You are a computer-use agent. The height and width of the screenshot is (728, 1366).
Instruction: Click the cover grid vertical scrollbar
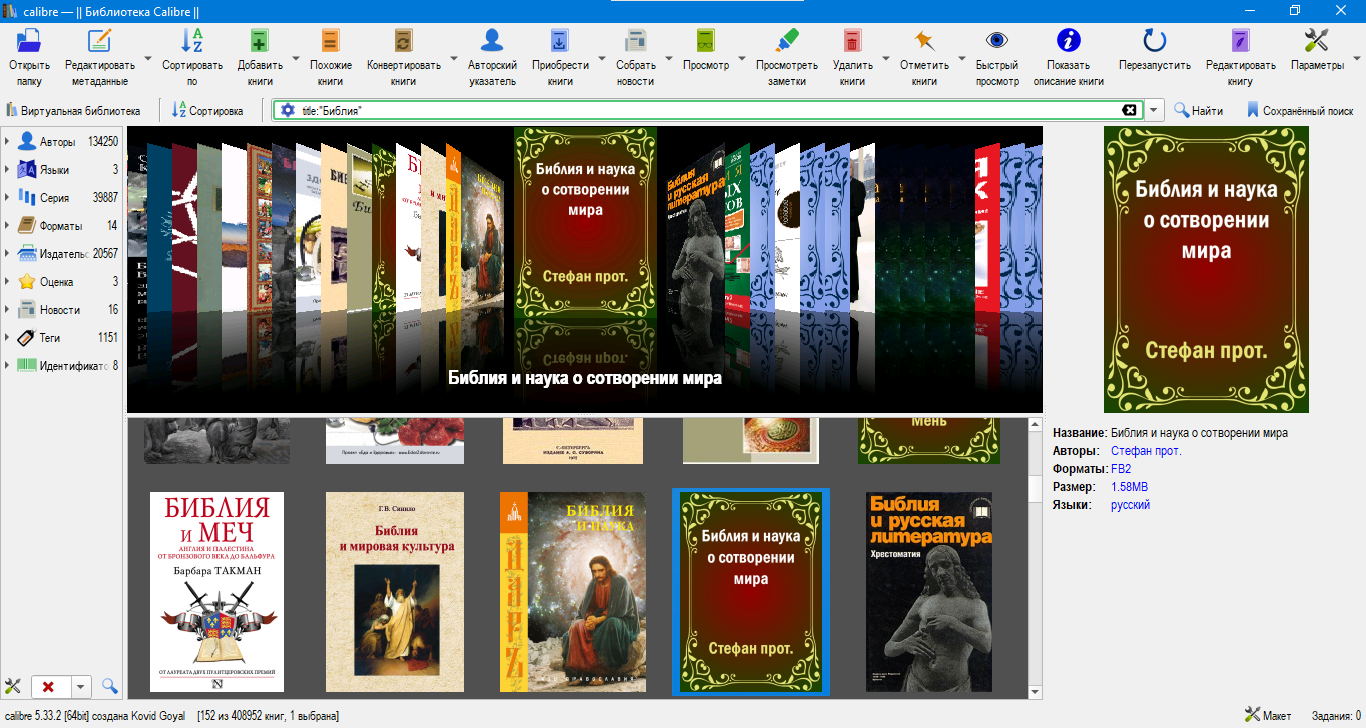tap(1035, 558)
